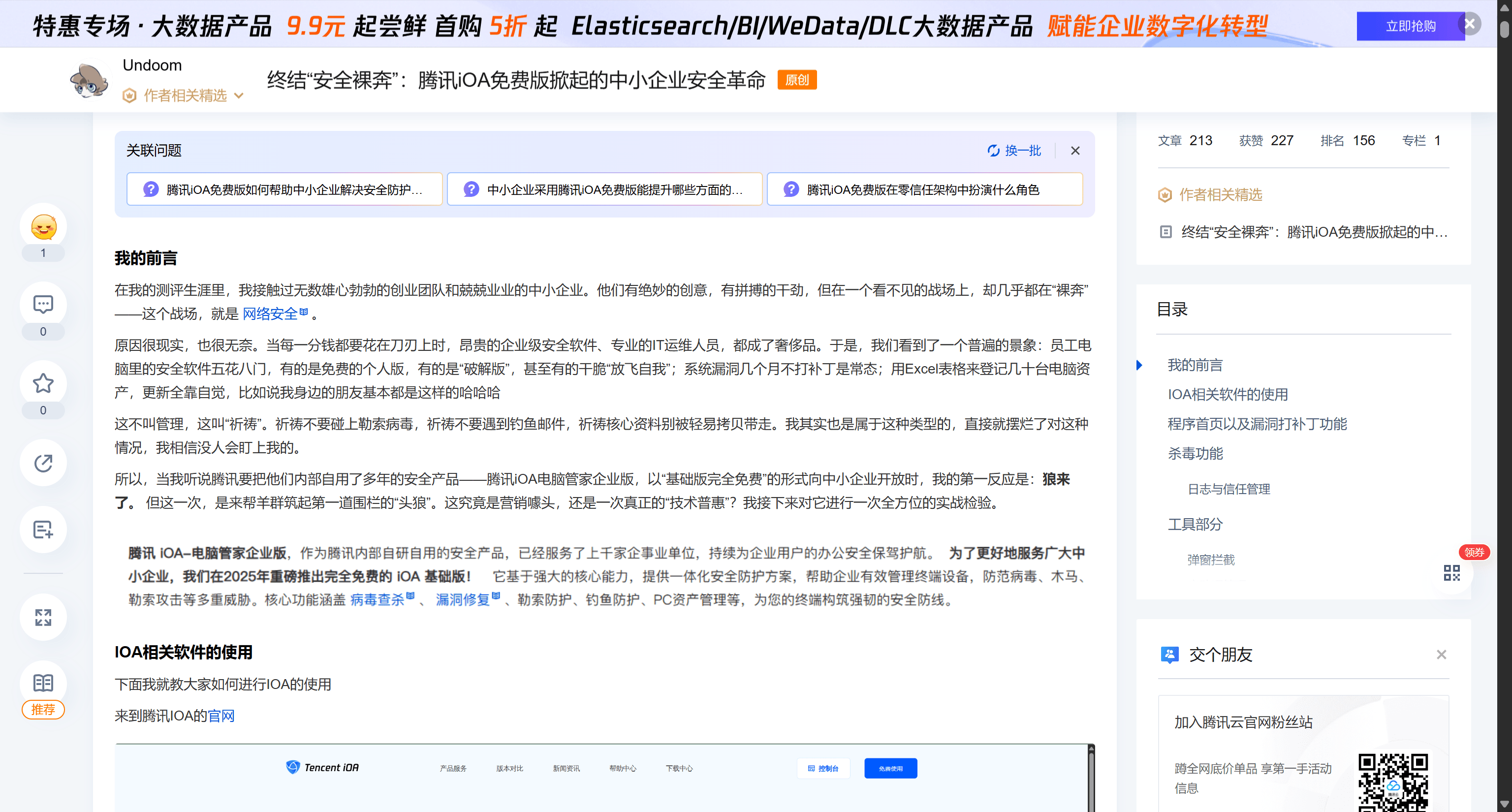Close the 交个朋友 widget
The image size is (1512, 812).
1441,655
